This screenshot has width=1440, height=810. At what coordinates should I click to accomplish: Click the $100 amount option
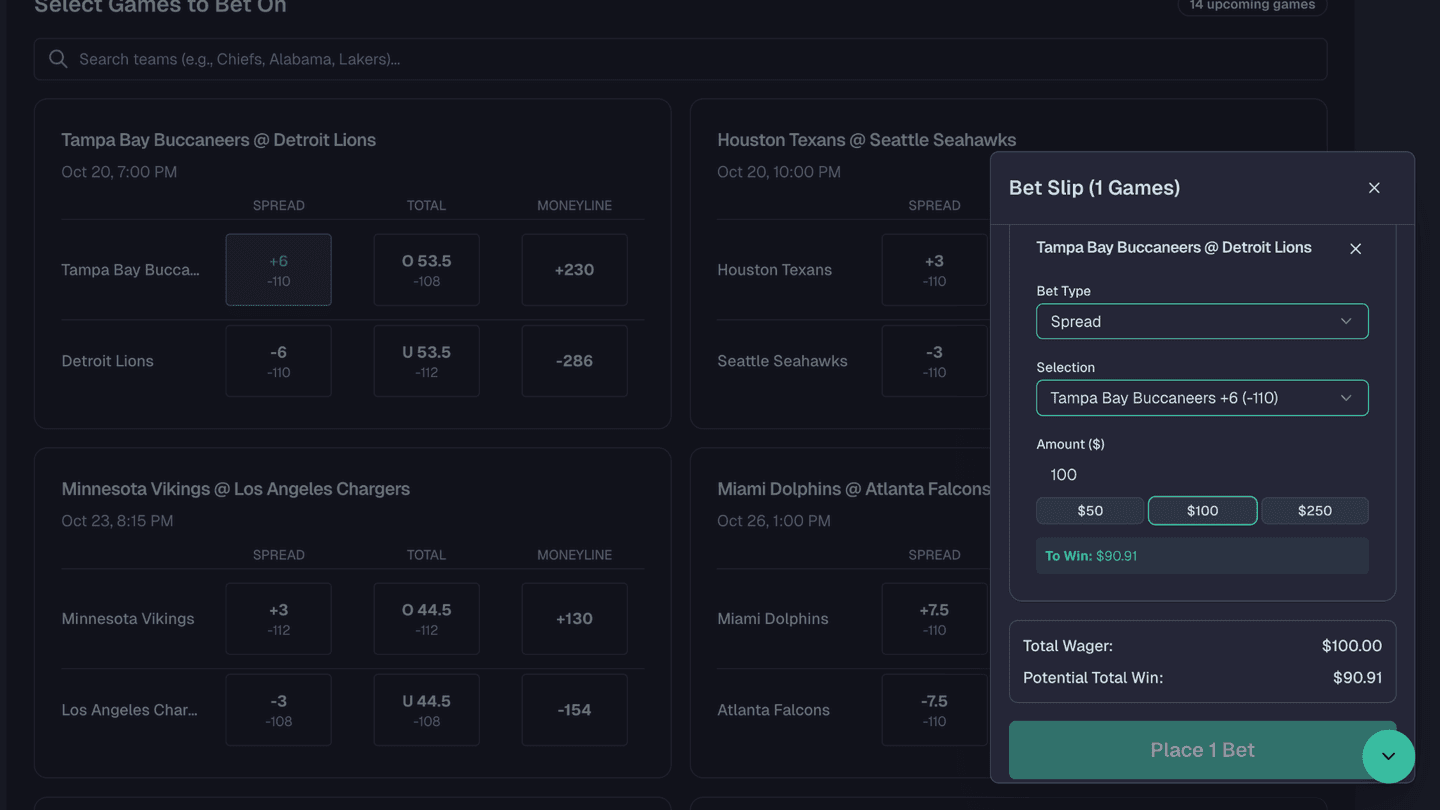(1202, 510)
